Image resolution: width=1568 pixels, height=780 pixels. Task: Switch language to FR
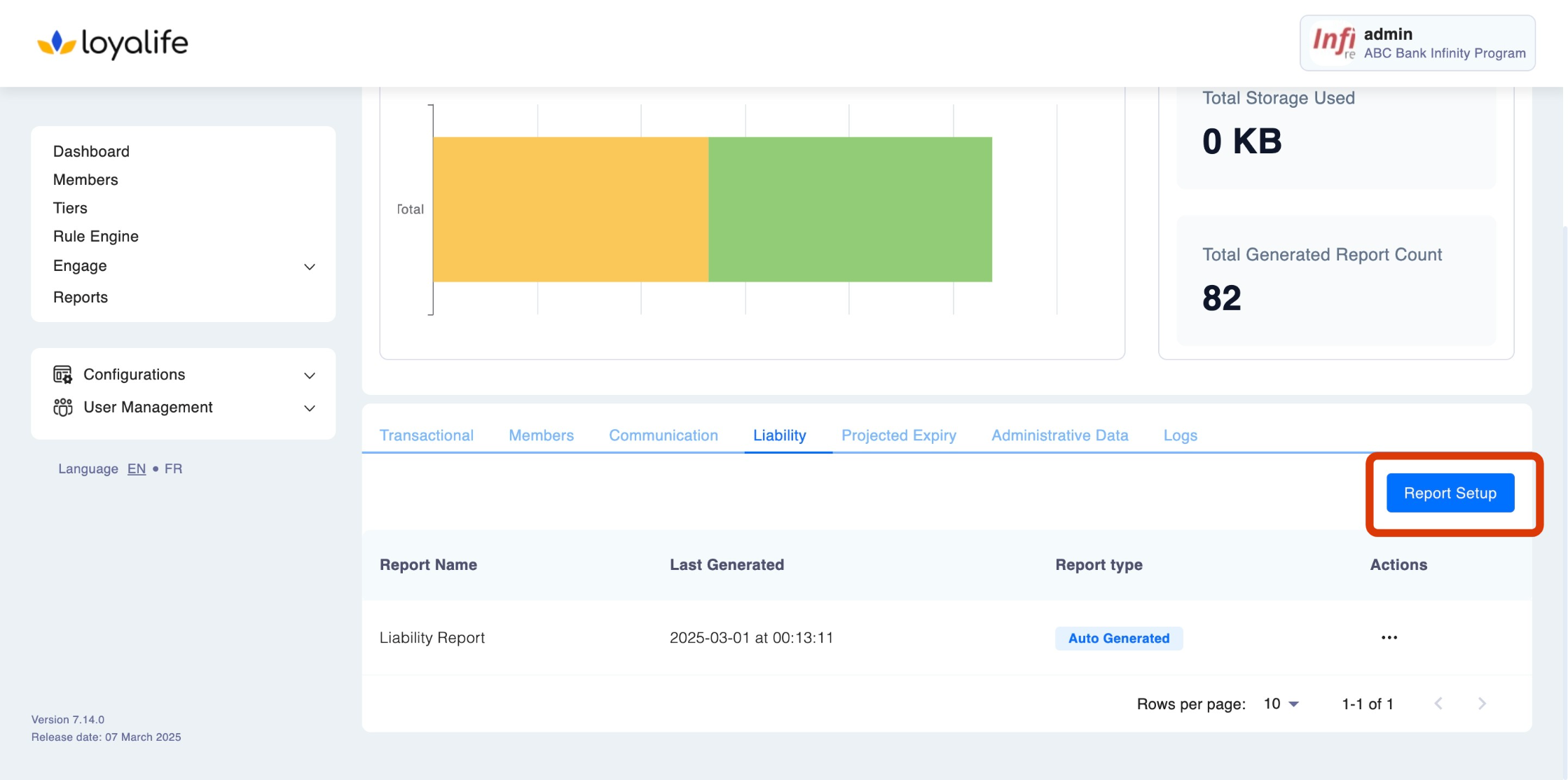tap(173, 468)
